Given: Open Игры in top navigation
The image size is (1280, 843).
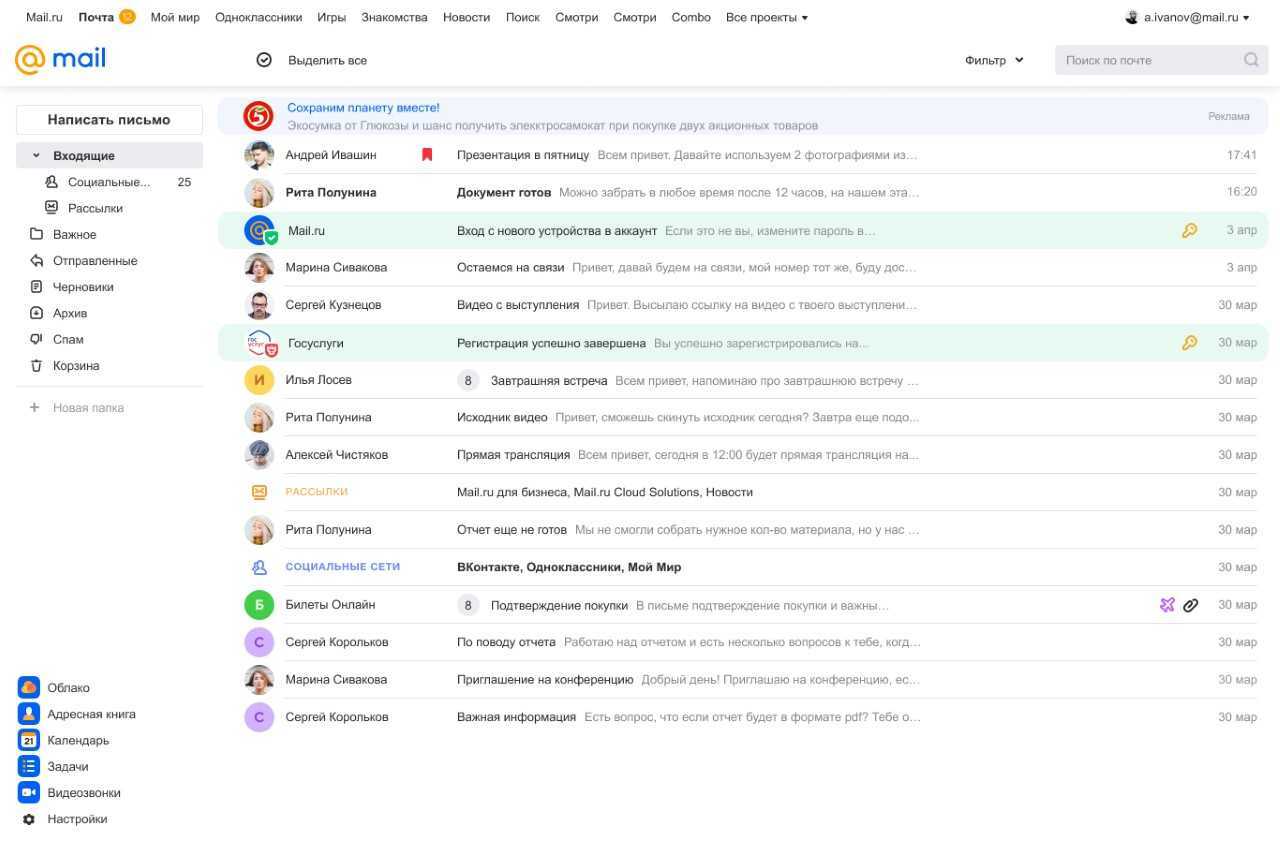Looking at the screenshot, I should pos(331,17).
